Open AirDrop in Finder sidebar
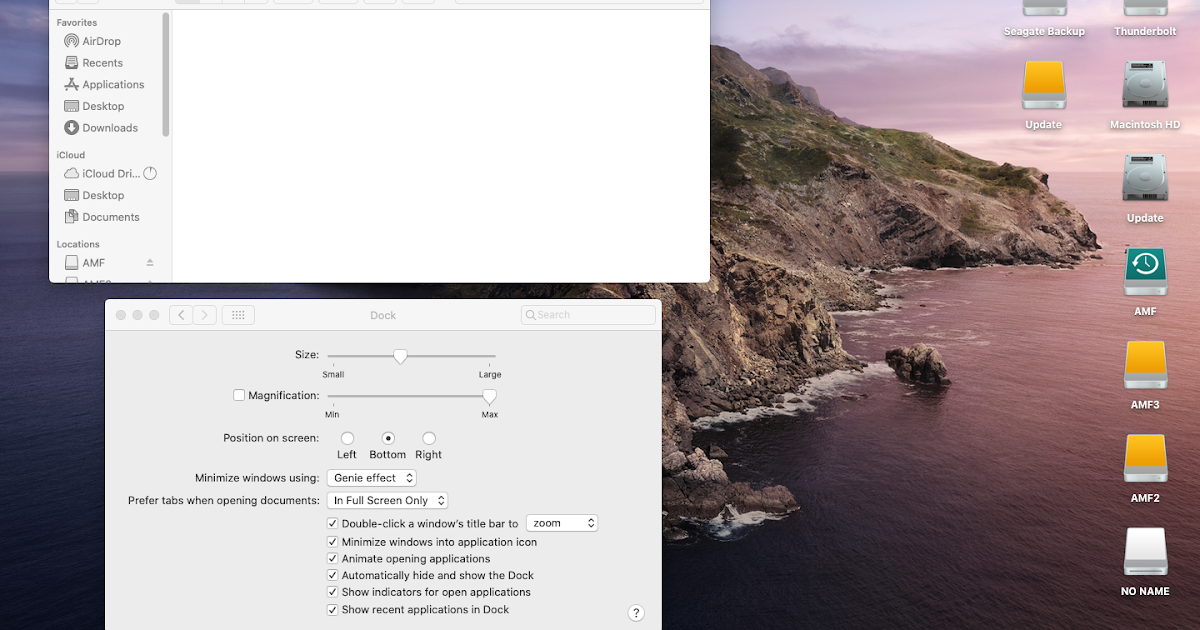The height and width of the screenshot is (630, 1200). [x=93, y=41]
